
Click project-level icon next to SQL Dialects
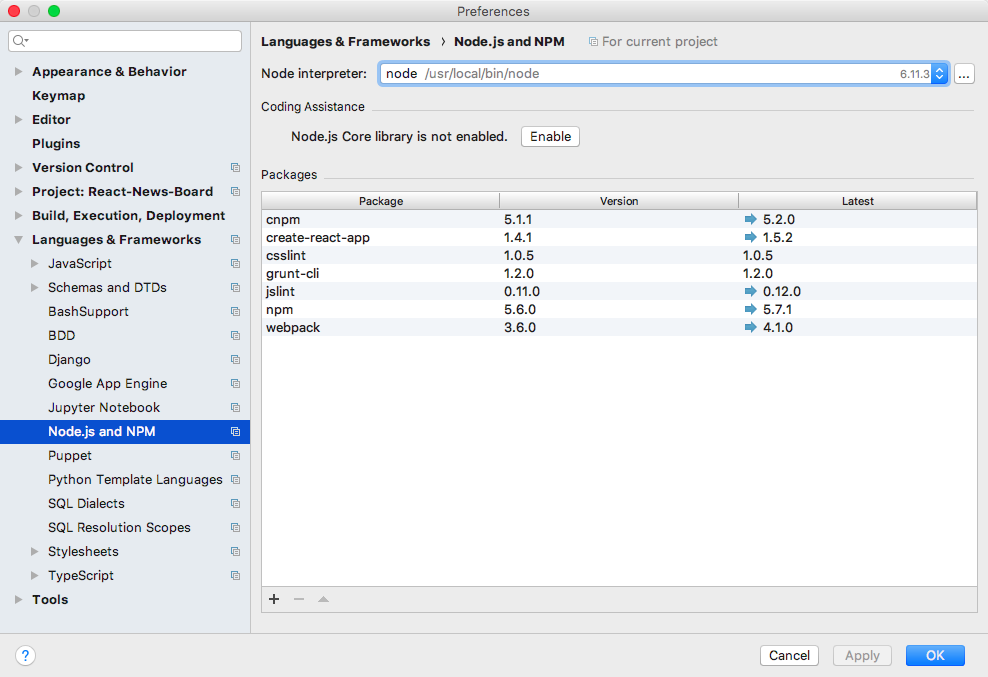[235, 504]
